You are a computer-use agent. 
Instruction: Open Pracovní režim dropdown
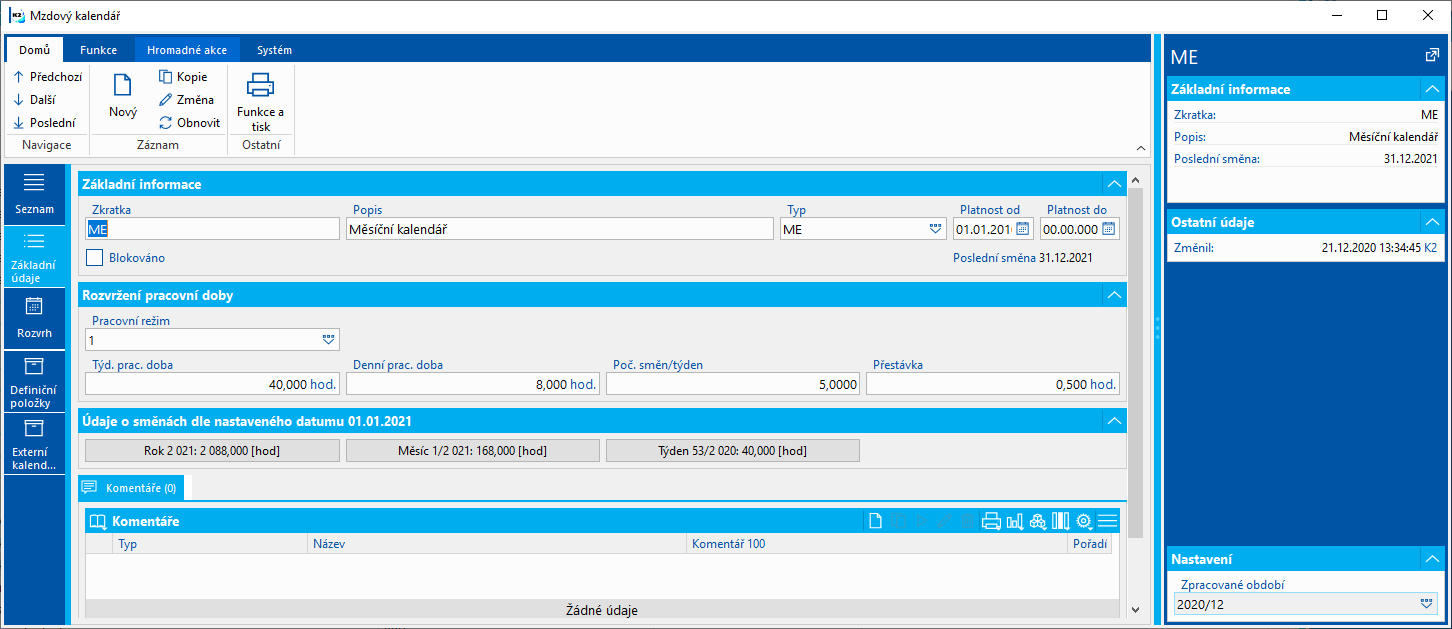[330, 340]
